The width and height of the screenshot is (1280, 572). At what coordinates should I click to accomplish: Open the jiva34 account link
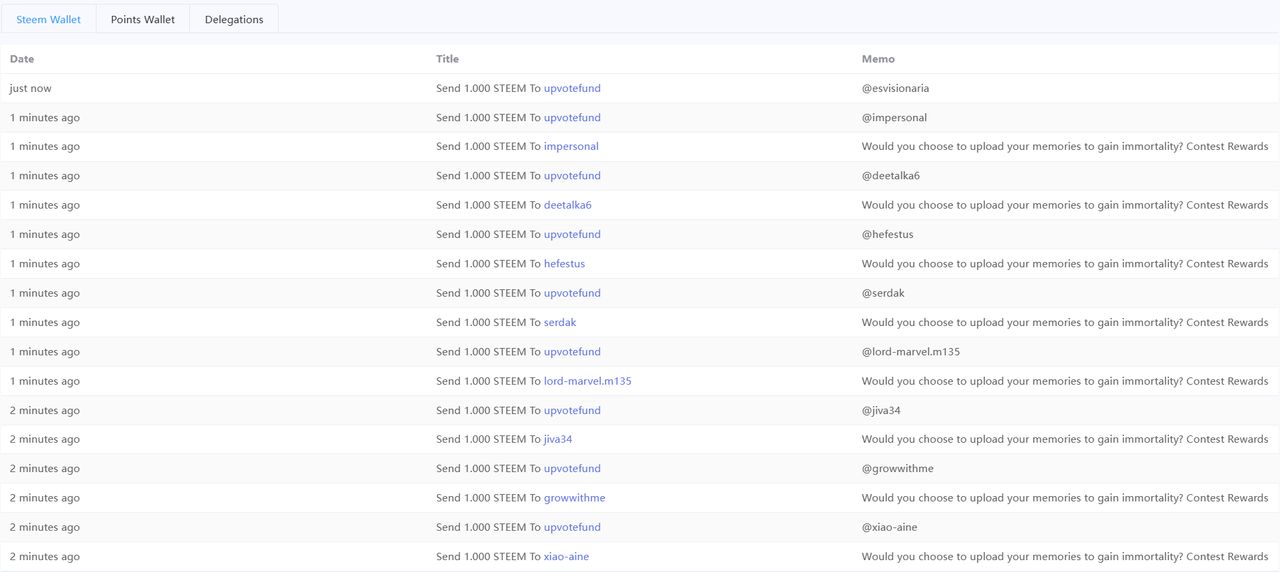558,439
